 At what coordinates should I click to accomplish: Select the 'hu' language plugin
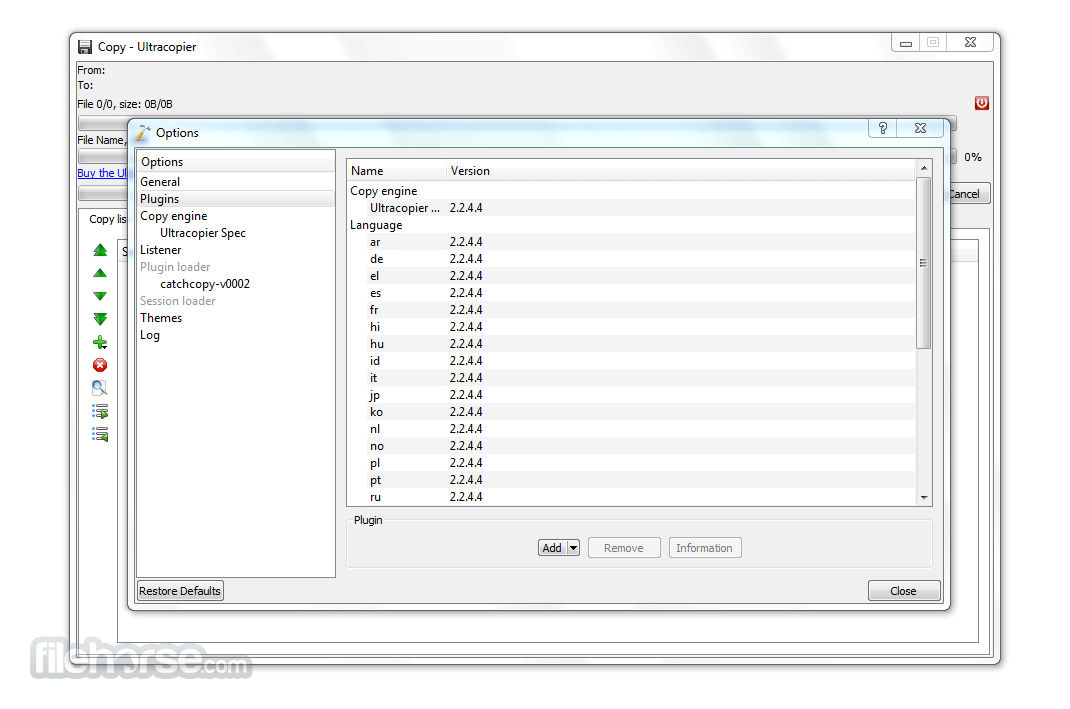click(631, 344)
